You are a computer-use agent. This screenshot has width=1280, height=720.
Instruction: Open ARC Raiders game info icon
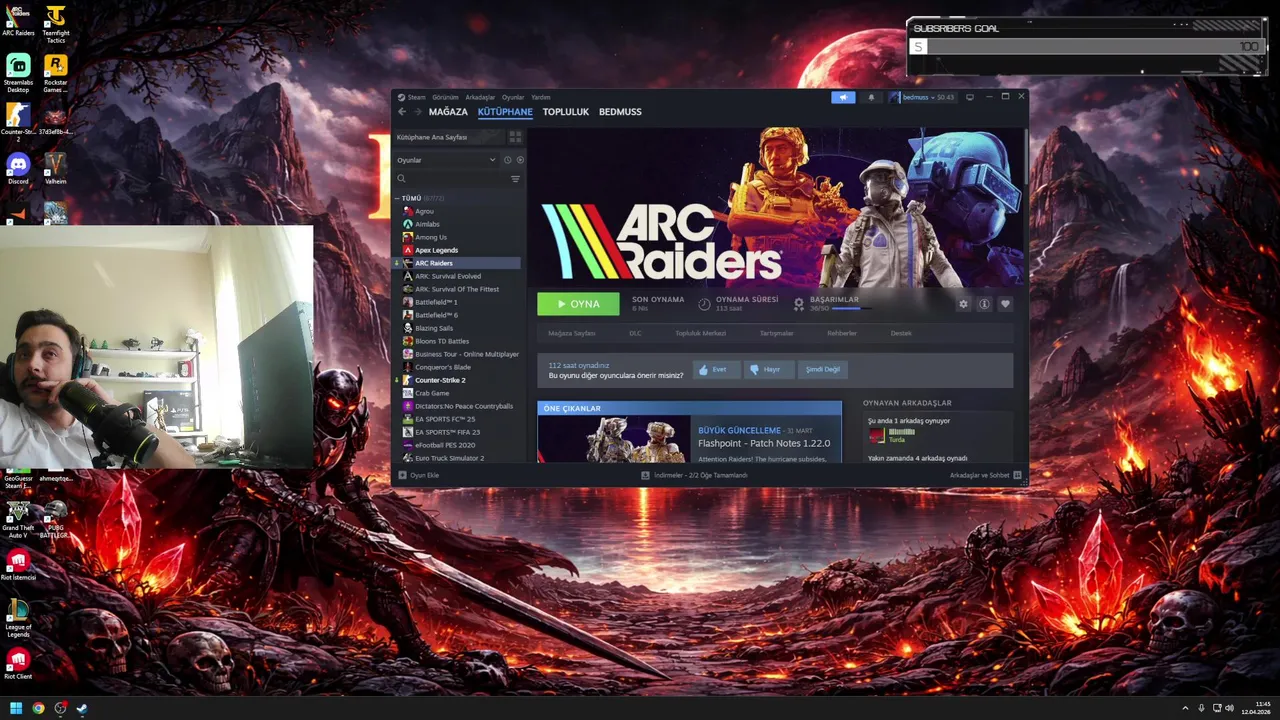coord(984,304)
